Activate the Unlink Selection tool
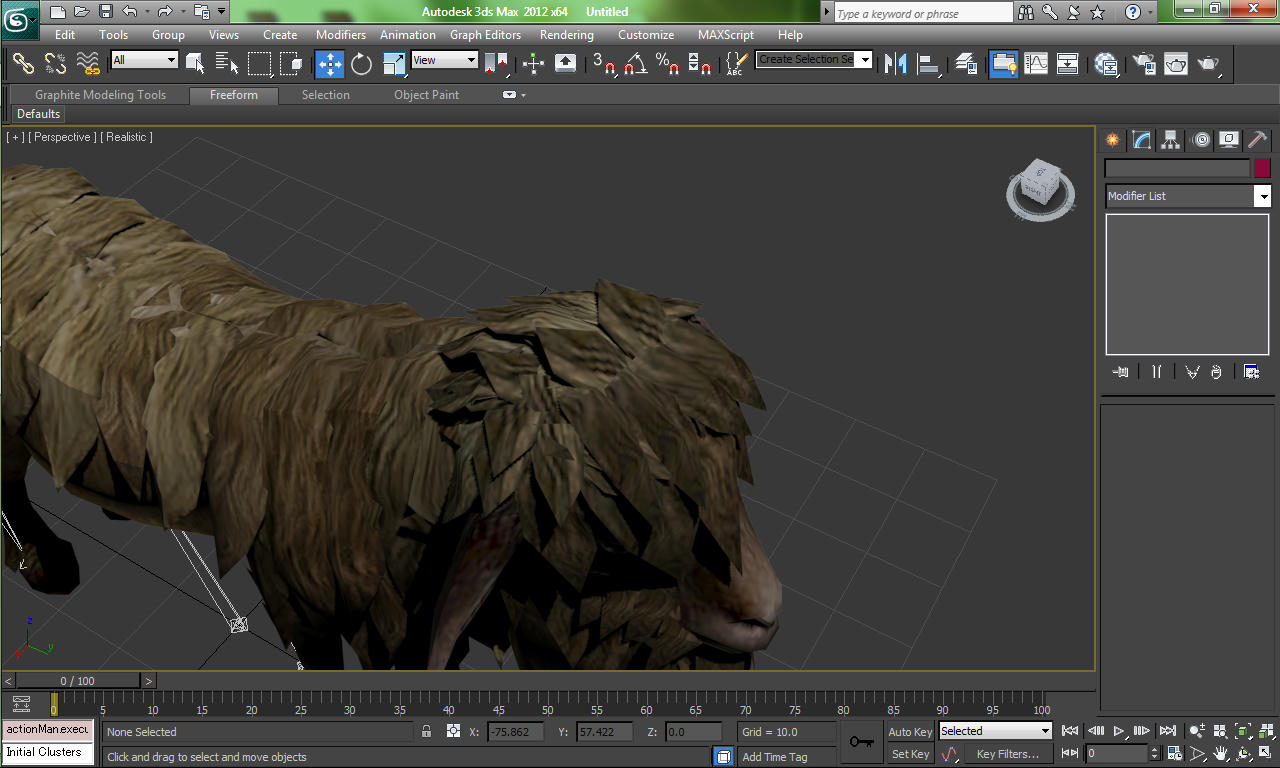 point(56,63)
